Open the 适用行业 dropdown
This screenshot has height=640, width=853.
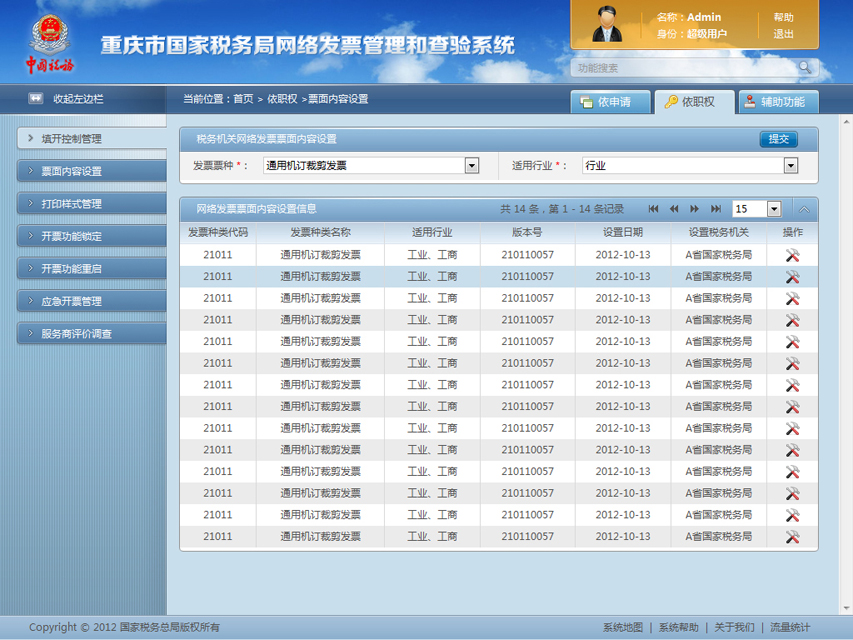click(791, 165)
